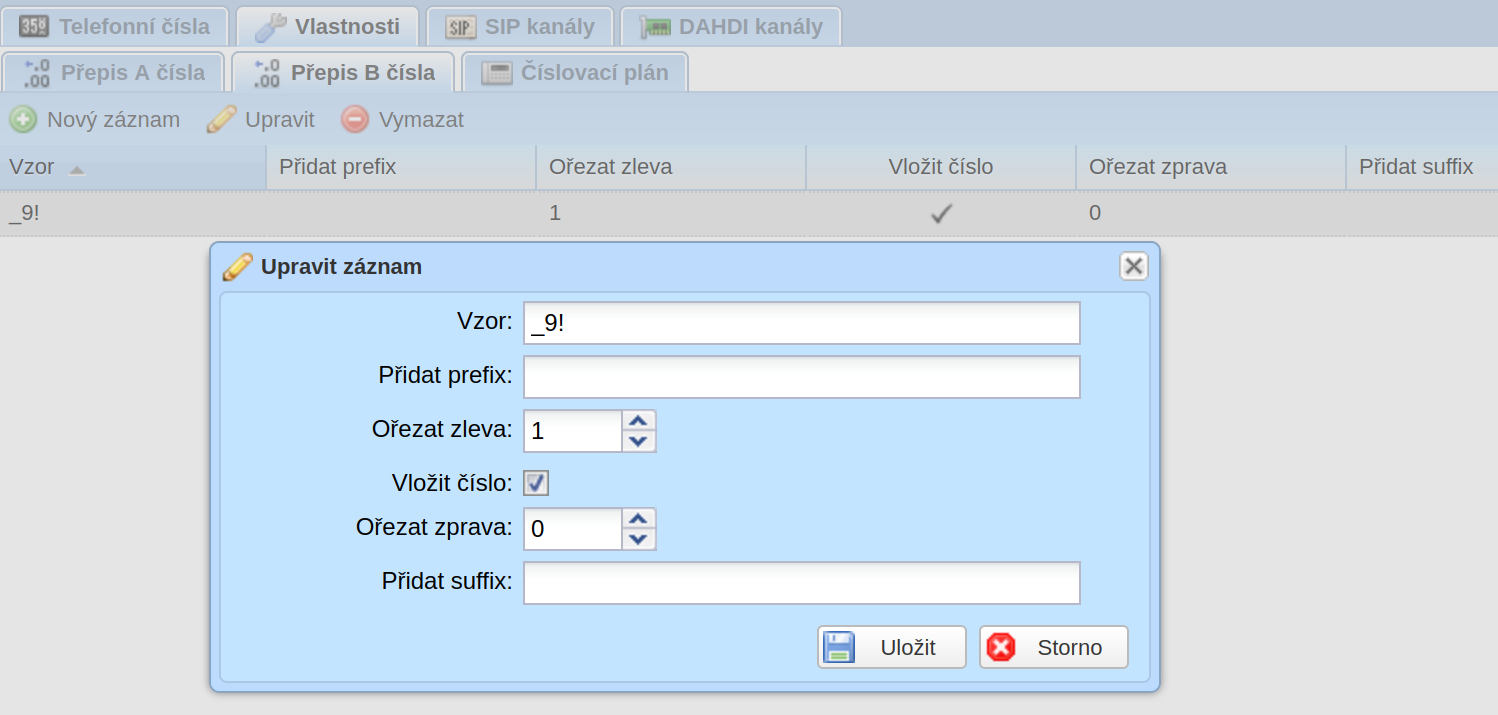The width and height of the screenshot is (1498, 715).
Task: Click the Telefonní čísla tab icon
Action: click(34, 27)
